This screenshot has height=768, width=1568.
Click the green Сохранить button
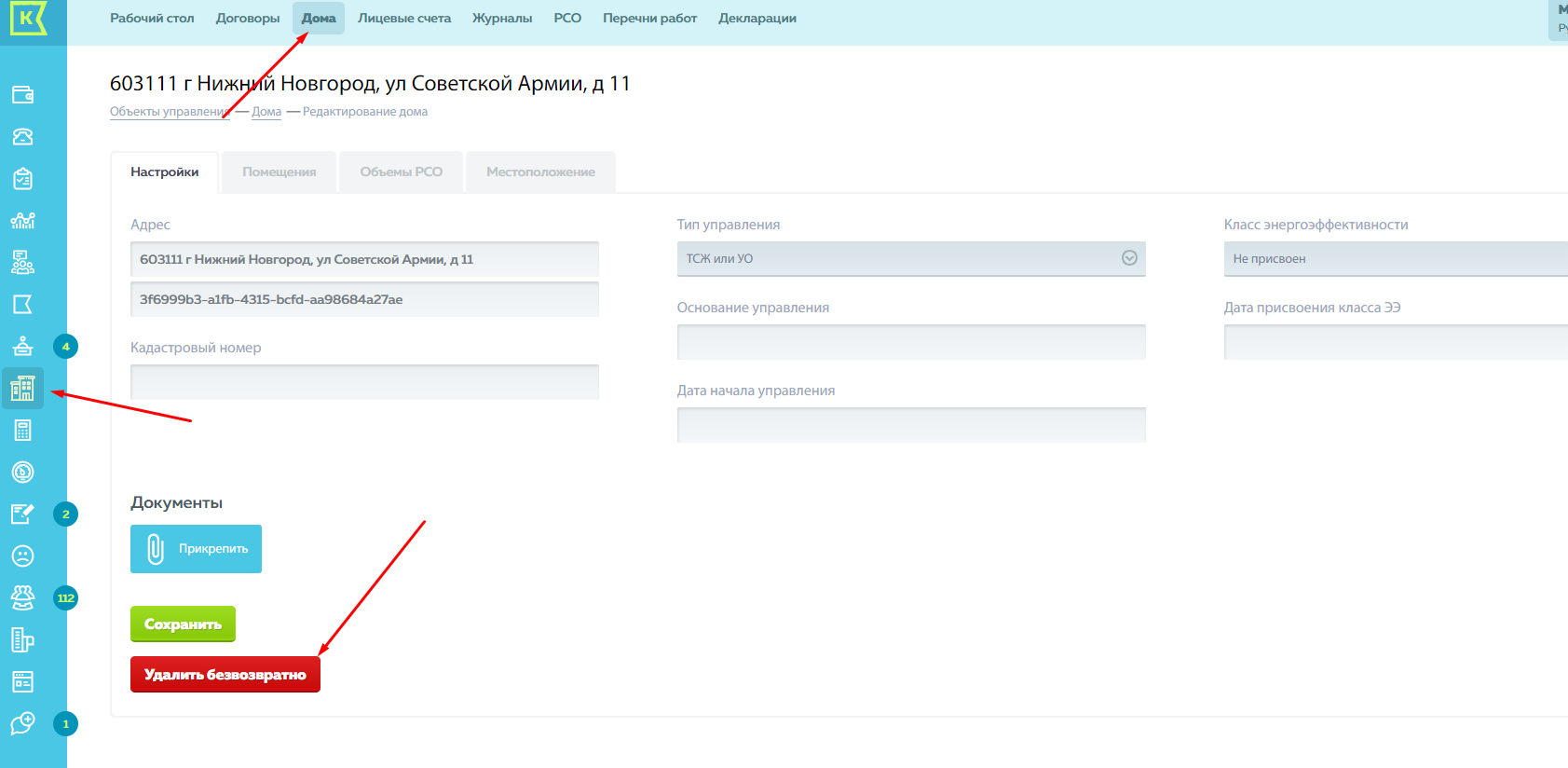coord(183,624)
